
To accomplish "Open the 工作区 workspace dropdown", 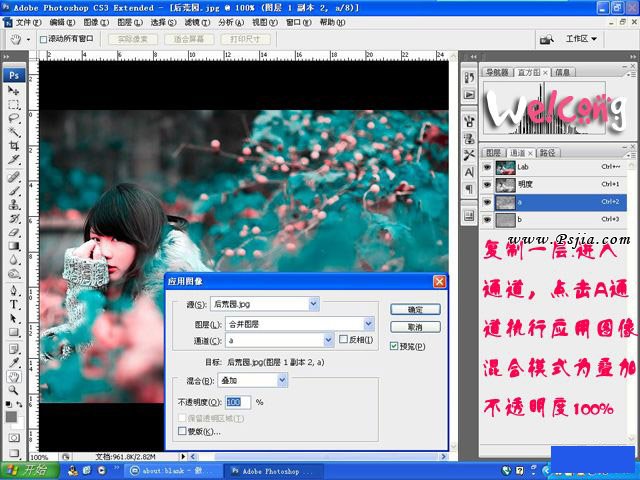I will coord(582,39).
